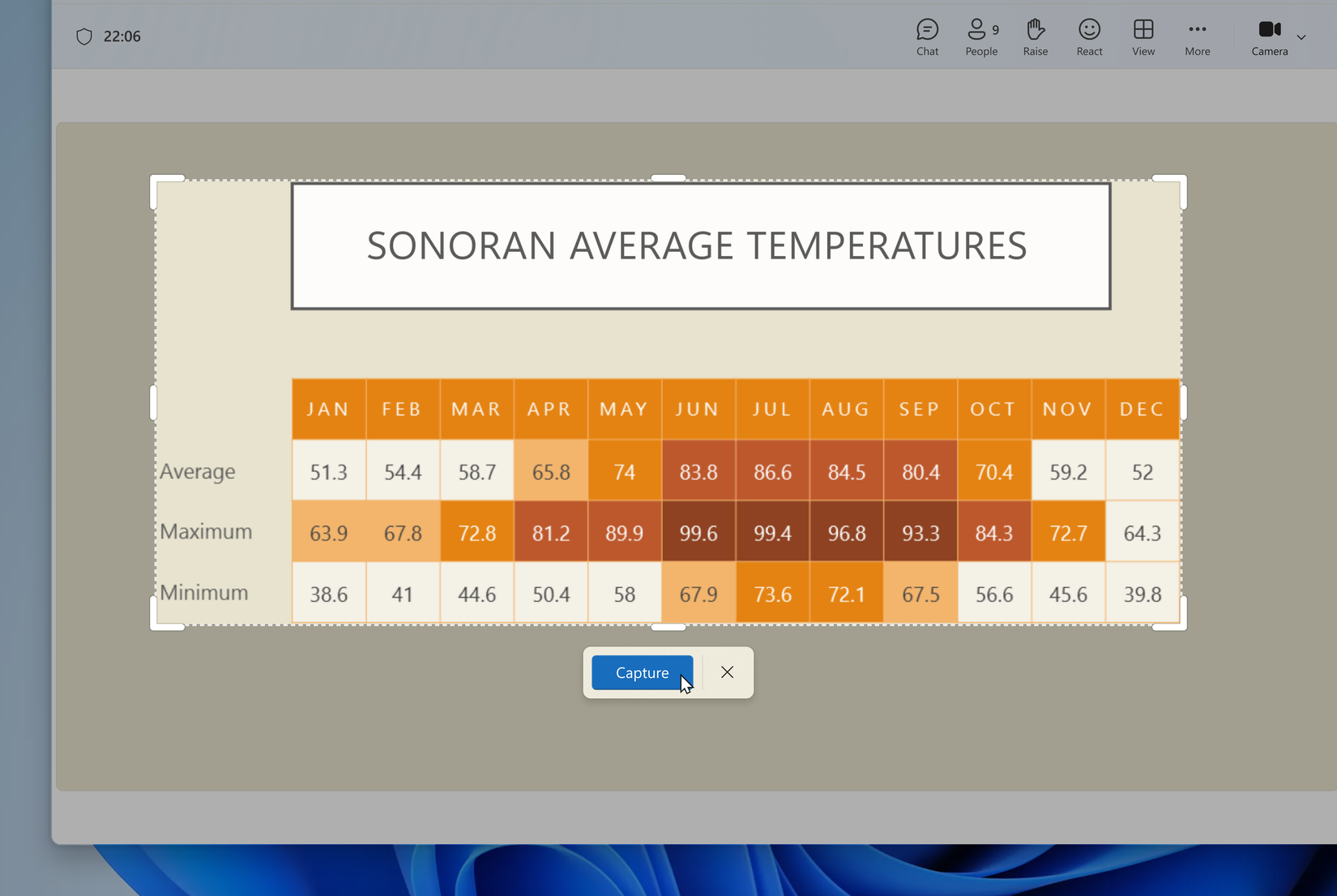
Task: Click Capture to snapshot the selection
Action: tap(641, 672)
